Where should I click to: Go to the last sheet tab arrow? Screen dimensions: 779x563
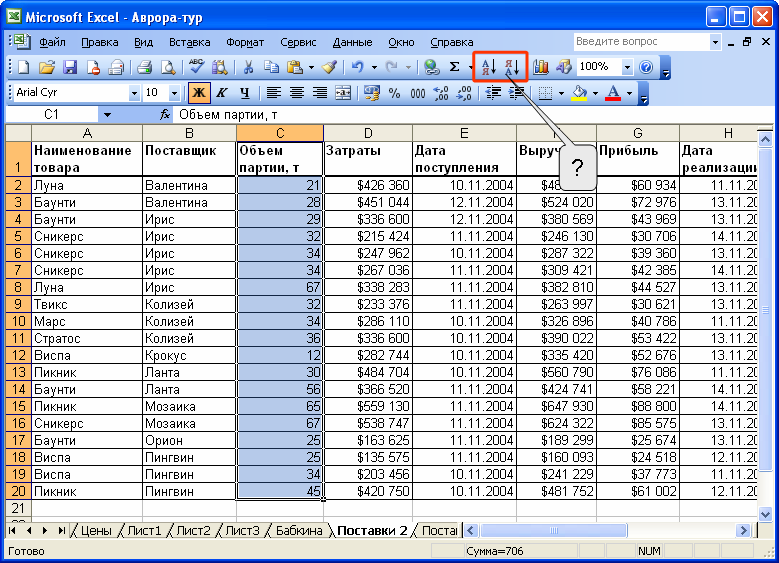pyautogui.click(x=61, y=531)
